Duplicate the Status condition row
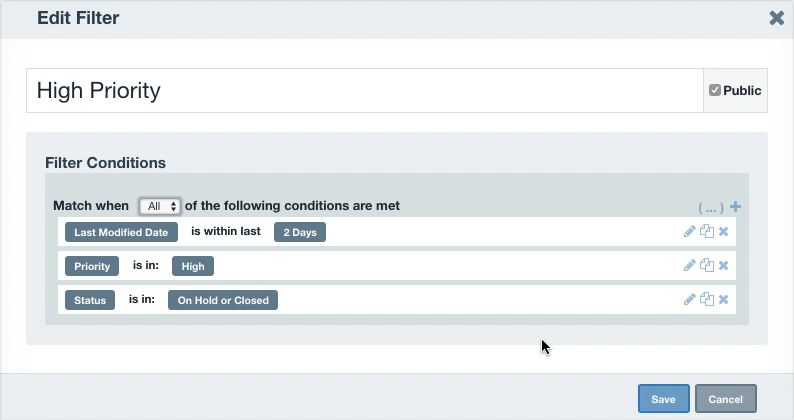Screen dimensions: 794x420 (706, 299)
